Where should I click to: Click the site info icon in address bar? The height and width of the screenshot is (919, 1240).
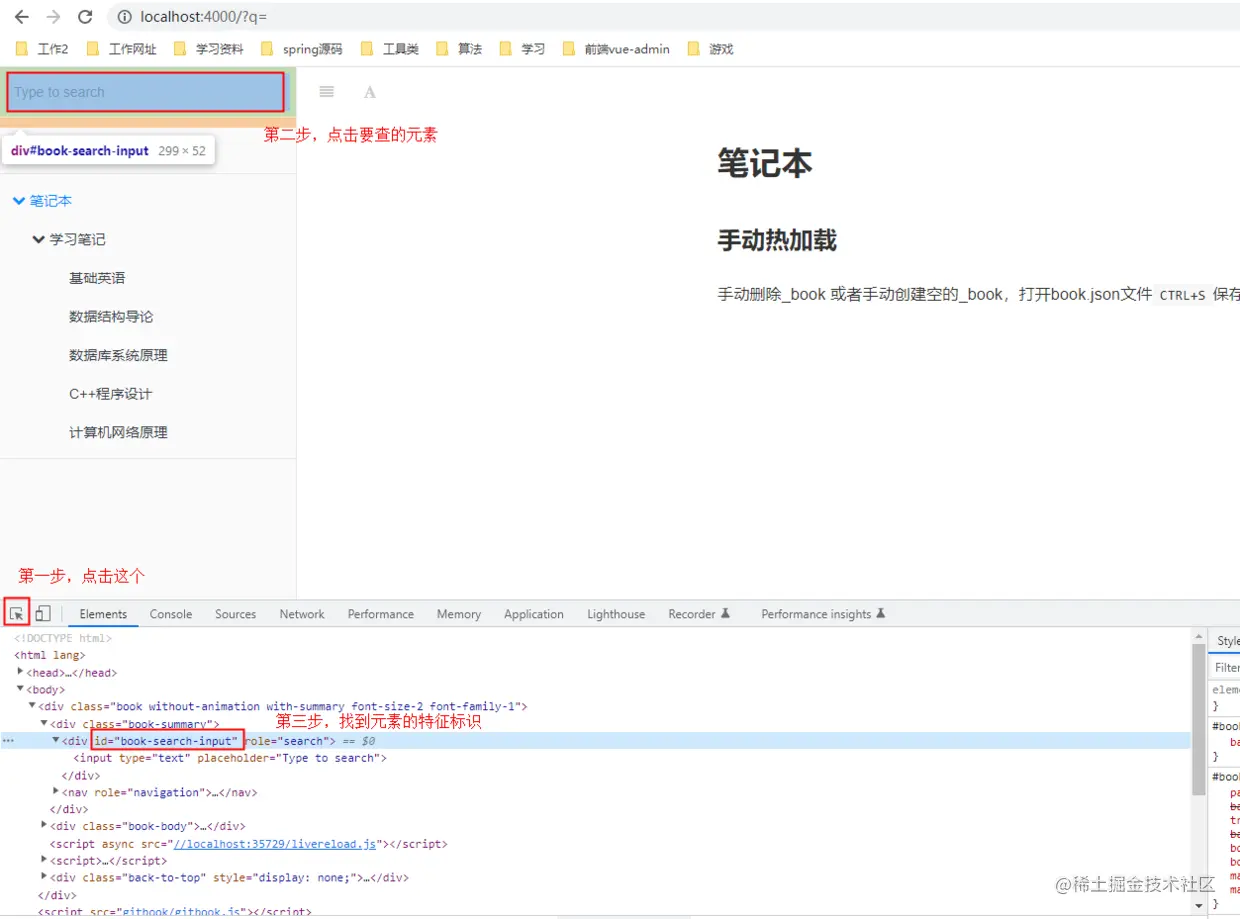click(x=124, y=17)
